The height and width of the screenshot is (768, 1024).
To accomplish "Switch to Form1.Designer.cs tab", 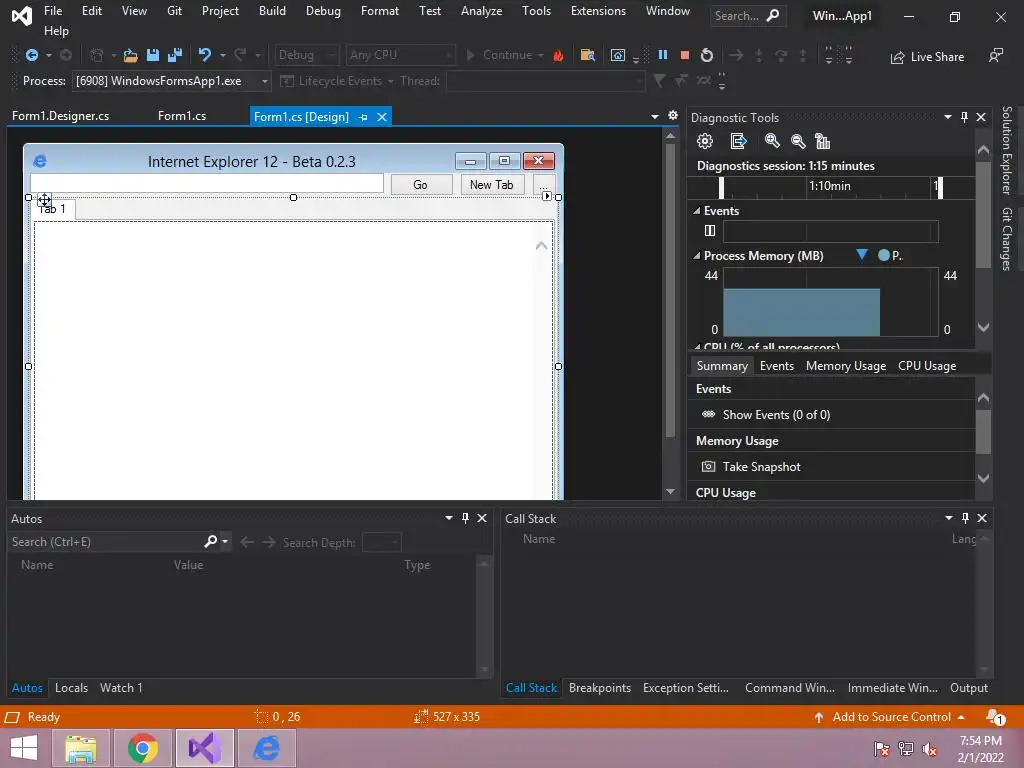I will [61, 116].
